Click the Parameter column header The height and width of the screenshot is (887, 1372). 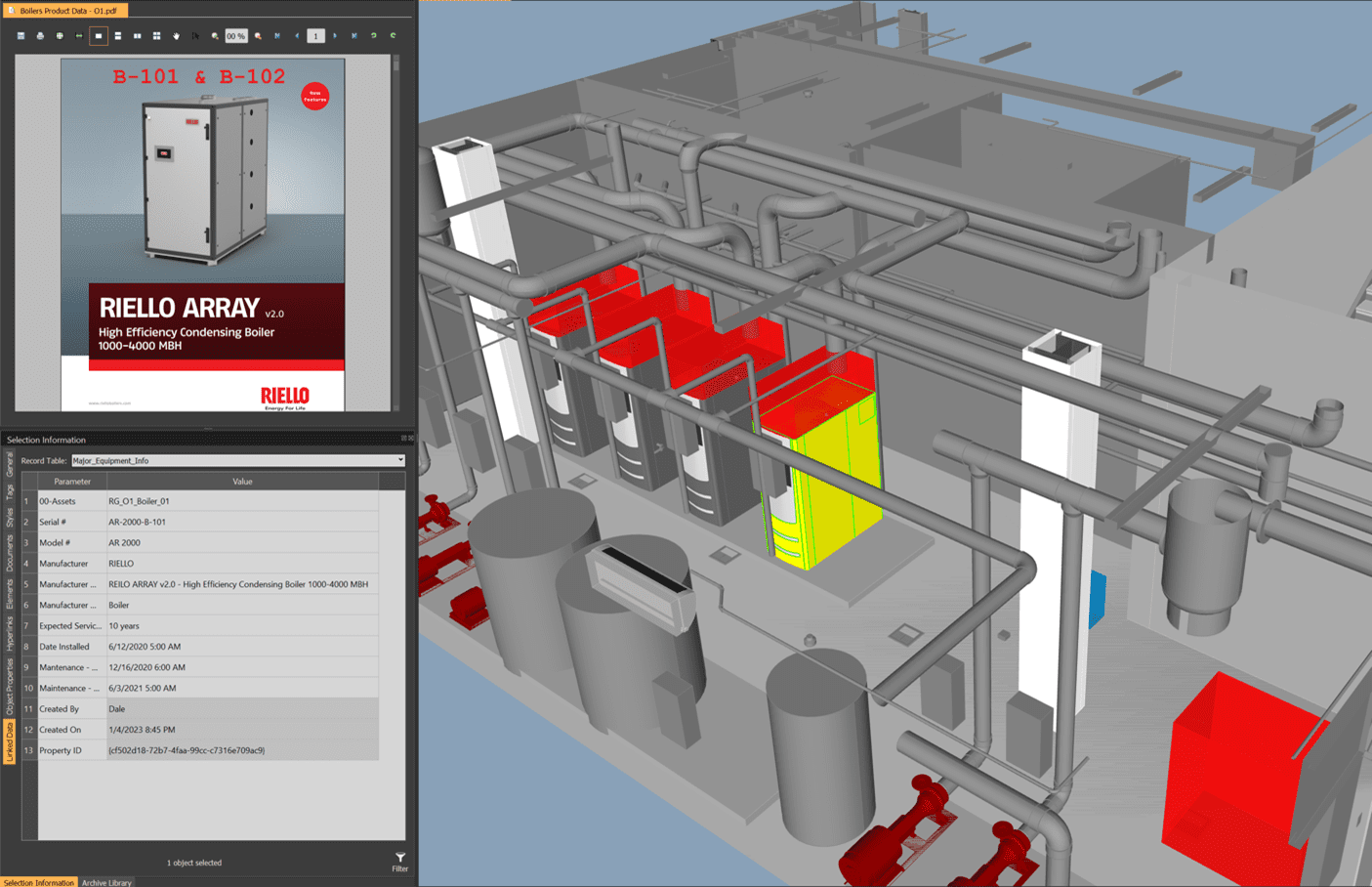(72, 481)
